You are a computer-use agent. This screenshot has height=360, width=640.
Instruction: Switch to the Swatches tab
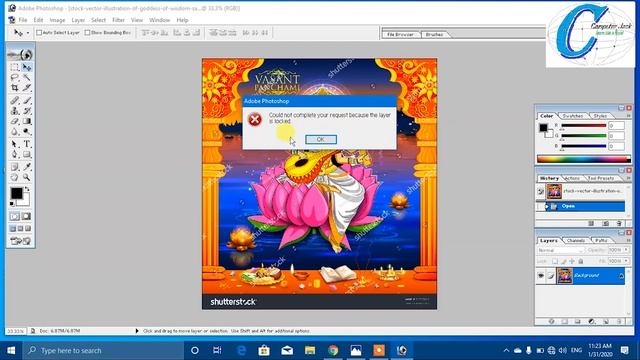point(573,116)
